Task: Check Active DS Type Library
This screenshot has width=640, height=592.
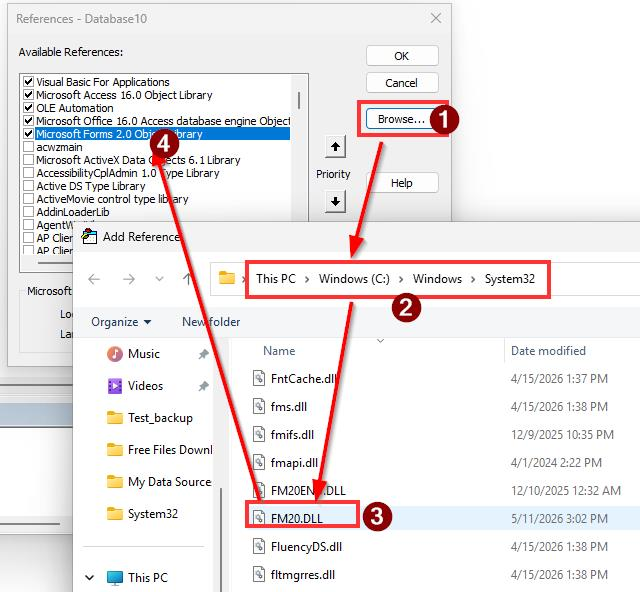Action: [28, 186]
